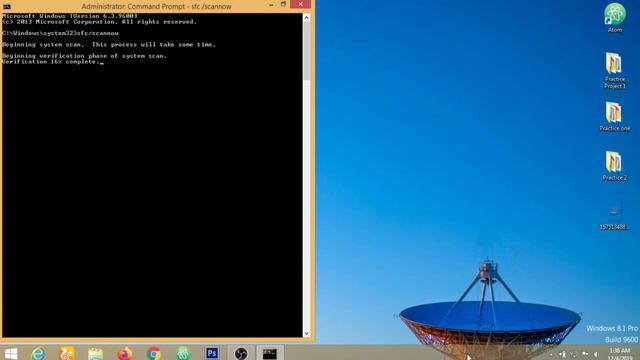This screenshot has height=360, width=640.
Task: Launch Internet Explorer from the taskbar
Action: point(38,353)
